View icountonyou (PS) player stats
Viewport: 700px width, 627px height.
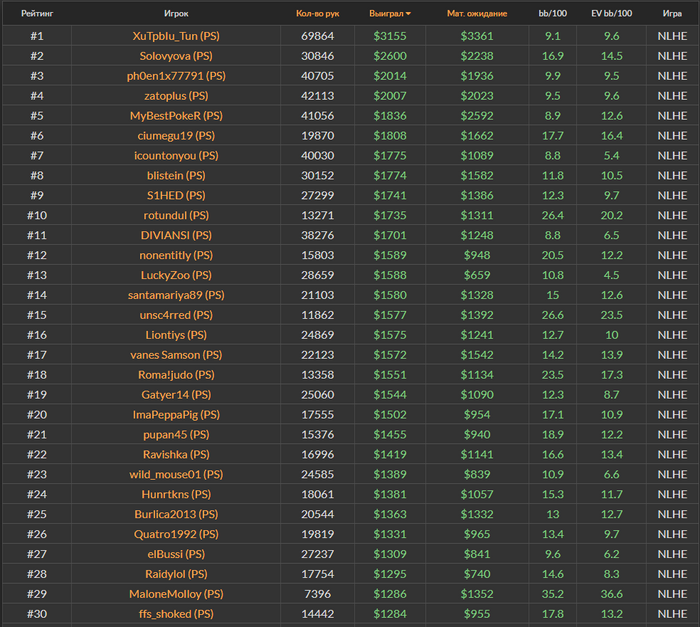[x=176, y=155]
